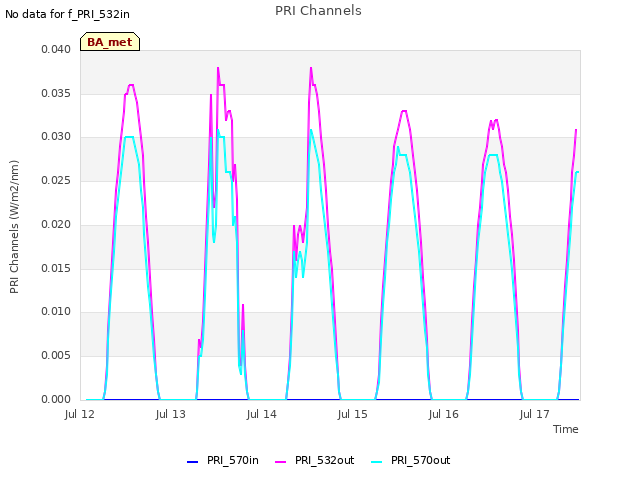Click the 'PRI Channels (W/m2/nm)' y-axis label
The image size is (640, 480).
(x=14, y=227)
